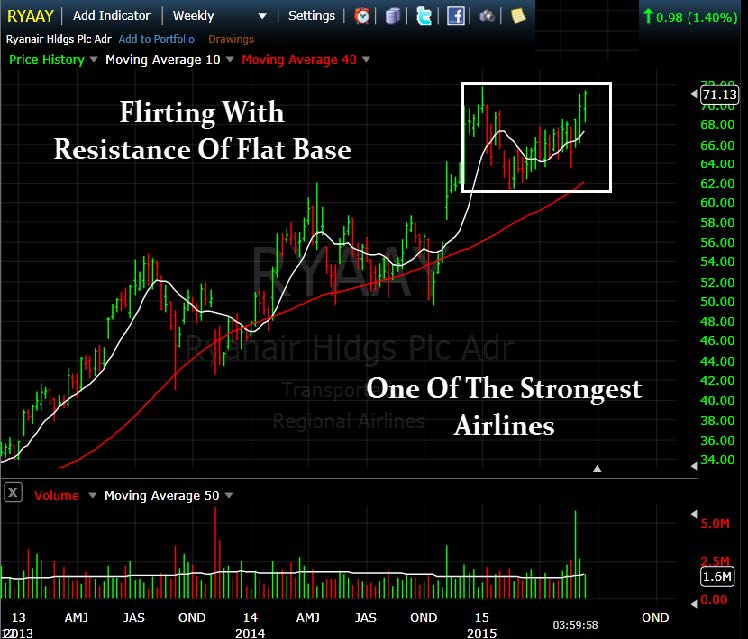Viewport: 748px width, 639px height.
Task: Click the 68.00 price axis label
Action: coord(717,125)
